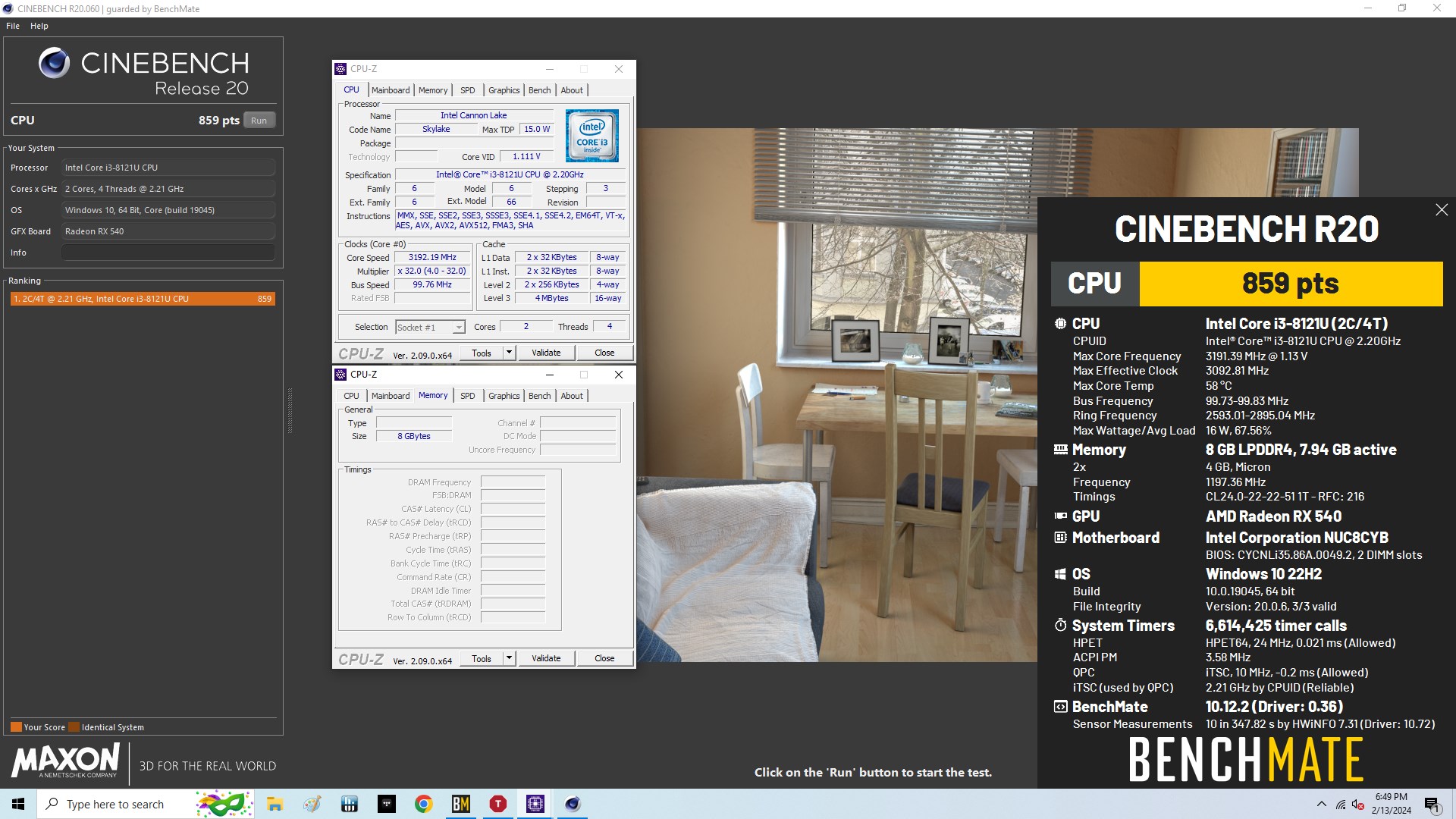The width and height of the screenshot is (1456, 819).
Task: Click the Cinebench logo sphere icon
Action: [x=55, y=63]
